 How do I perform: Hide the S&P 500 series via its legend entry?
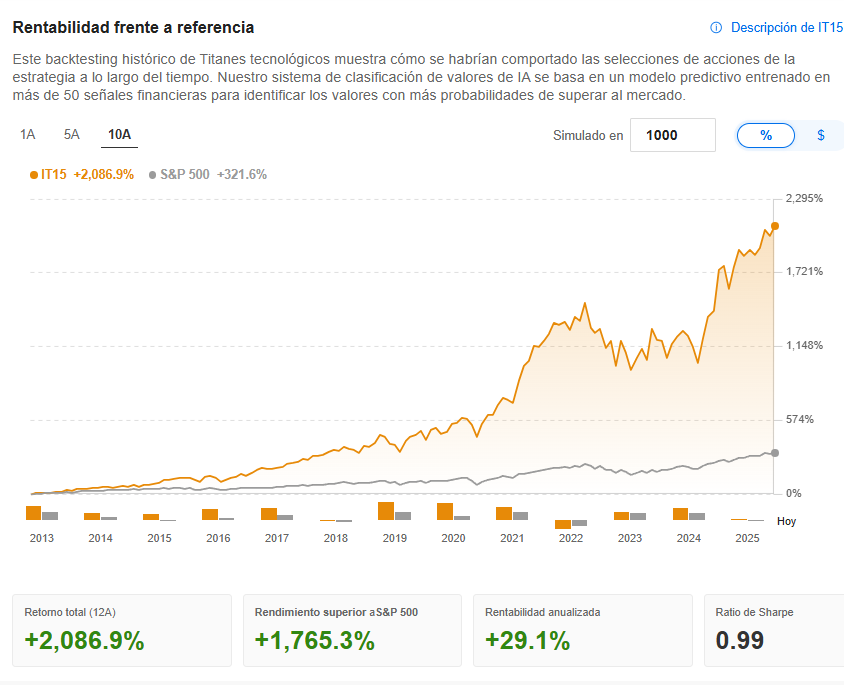tap(184, 173)
